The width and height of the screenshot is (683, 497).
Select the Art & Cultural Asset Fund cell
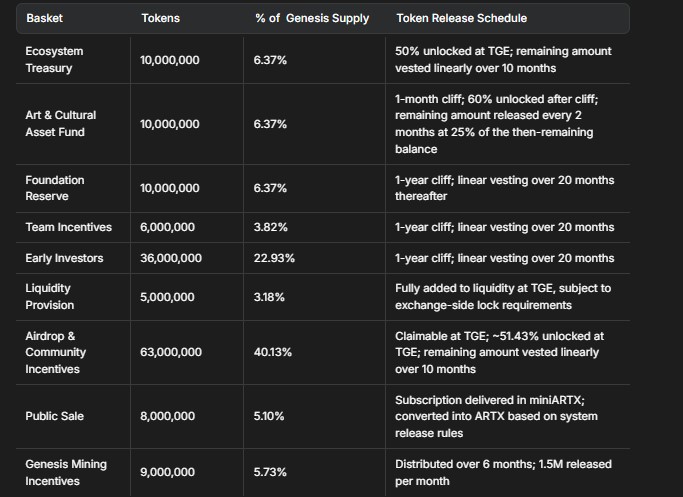60,124
